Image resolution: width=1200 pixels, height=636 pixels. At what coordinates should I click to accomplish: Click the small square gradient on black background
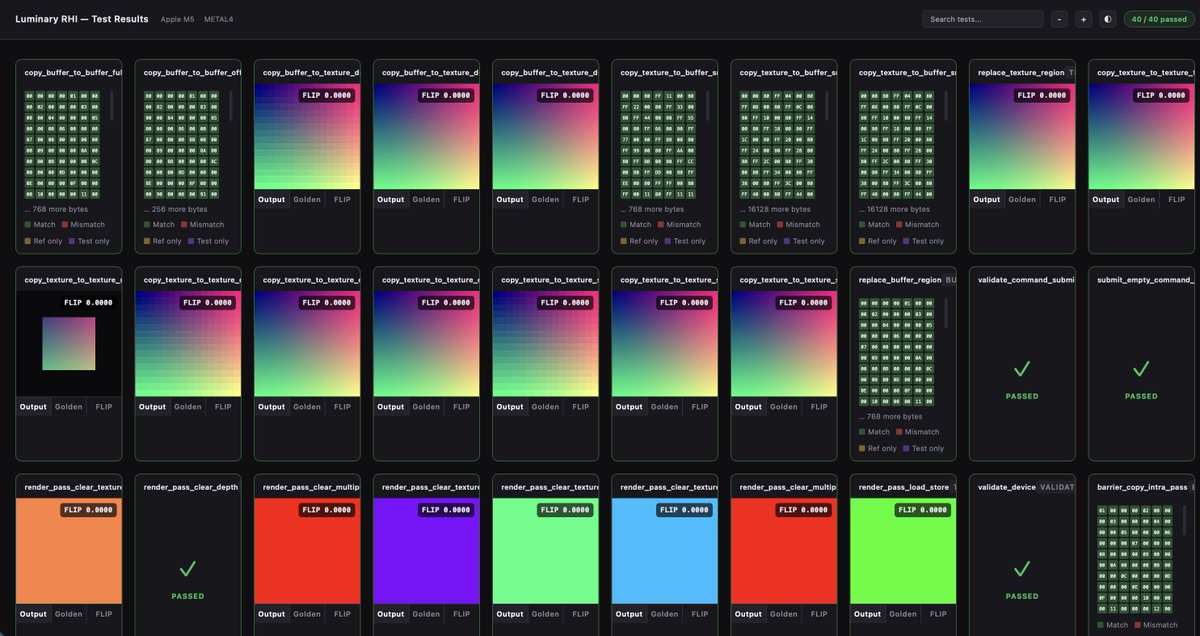(x=69, y=344)
